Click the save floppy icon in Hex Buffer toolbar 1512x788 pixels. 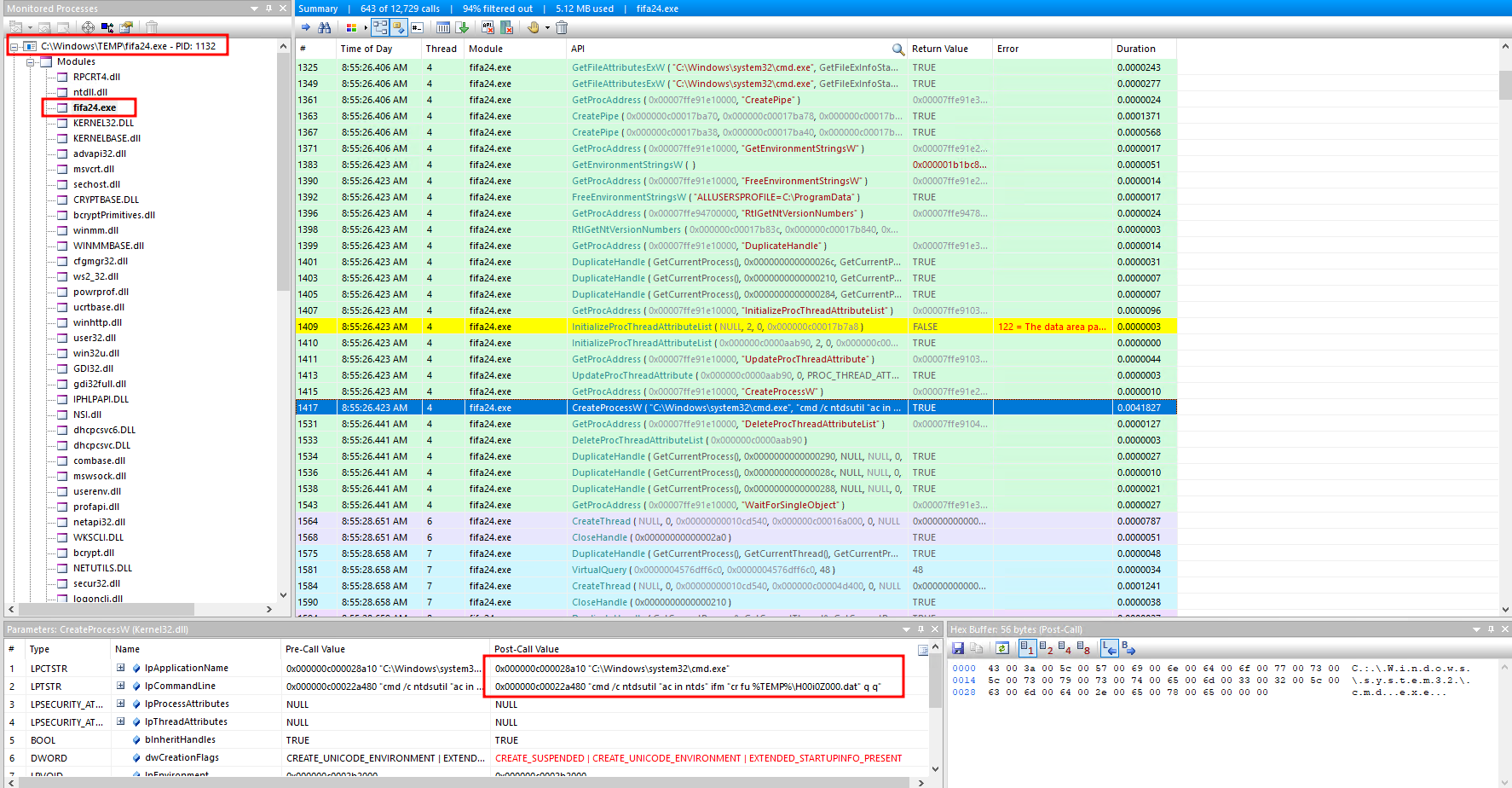click(x=958, y=648)
